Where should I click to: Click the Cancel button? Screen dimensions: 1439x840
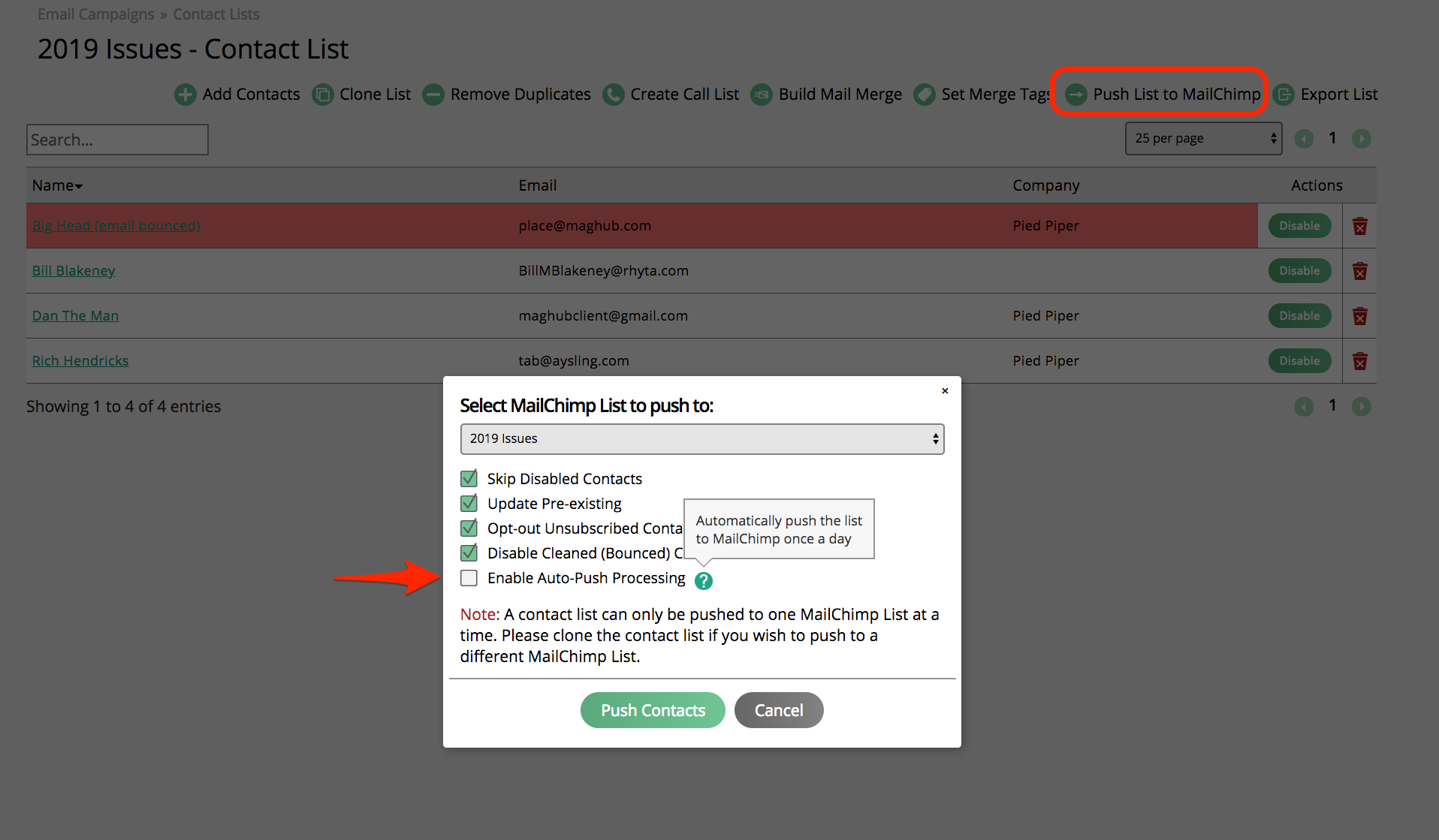779,710
